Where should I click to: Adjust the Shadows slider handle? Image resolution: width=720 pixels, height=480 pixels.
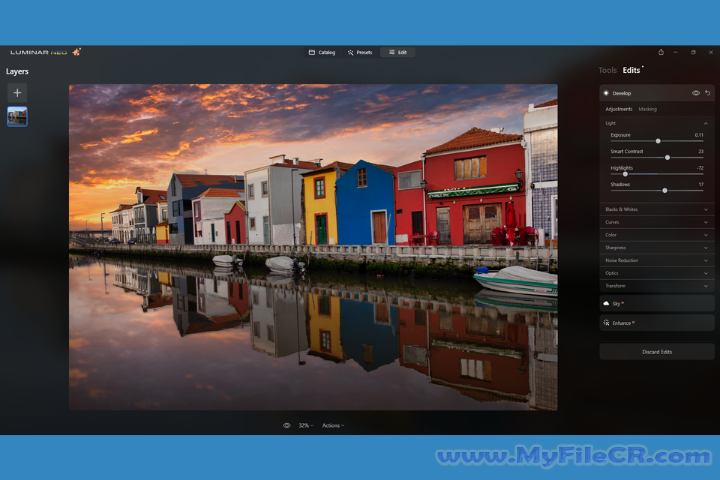point(664,190)
